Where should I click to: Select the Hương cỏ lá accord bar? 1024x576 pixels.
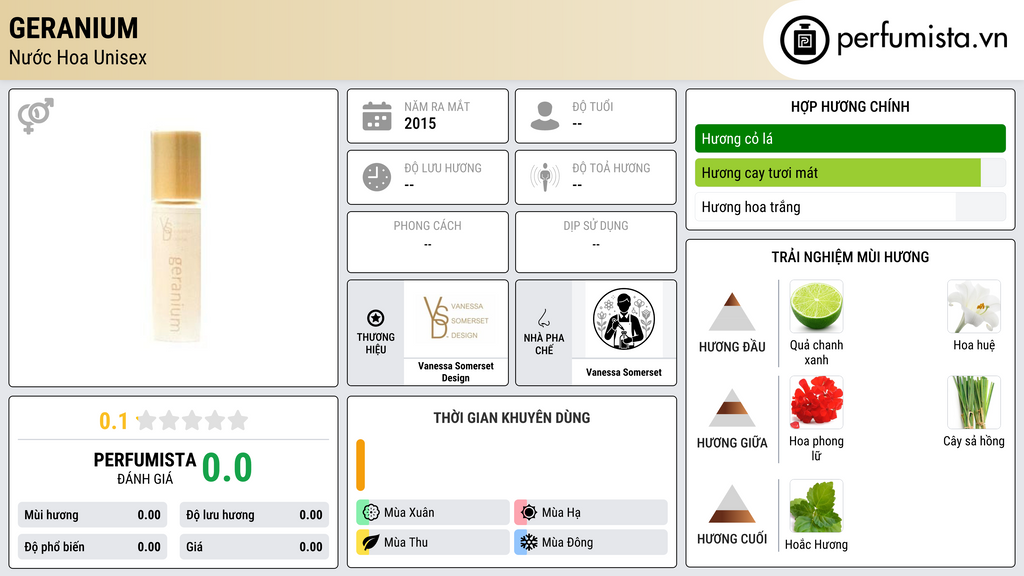850,138
